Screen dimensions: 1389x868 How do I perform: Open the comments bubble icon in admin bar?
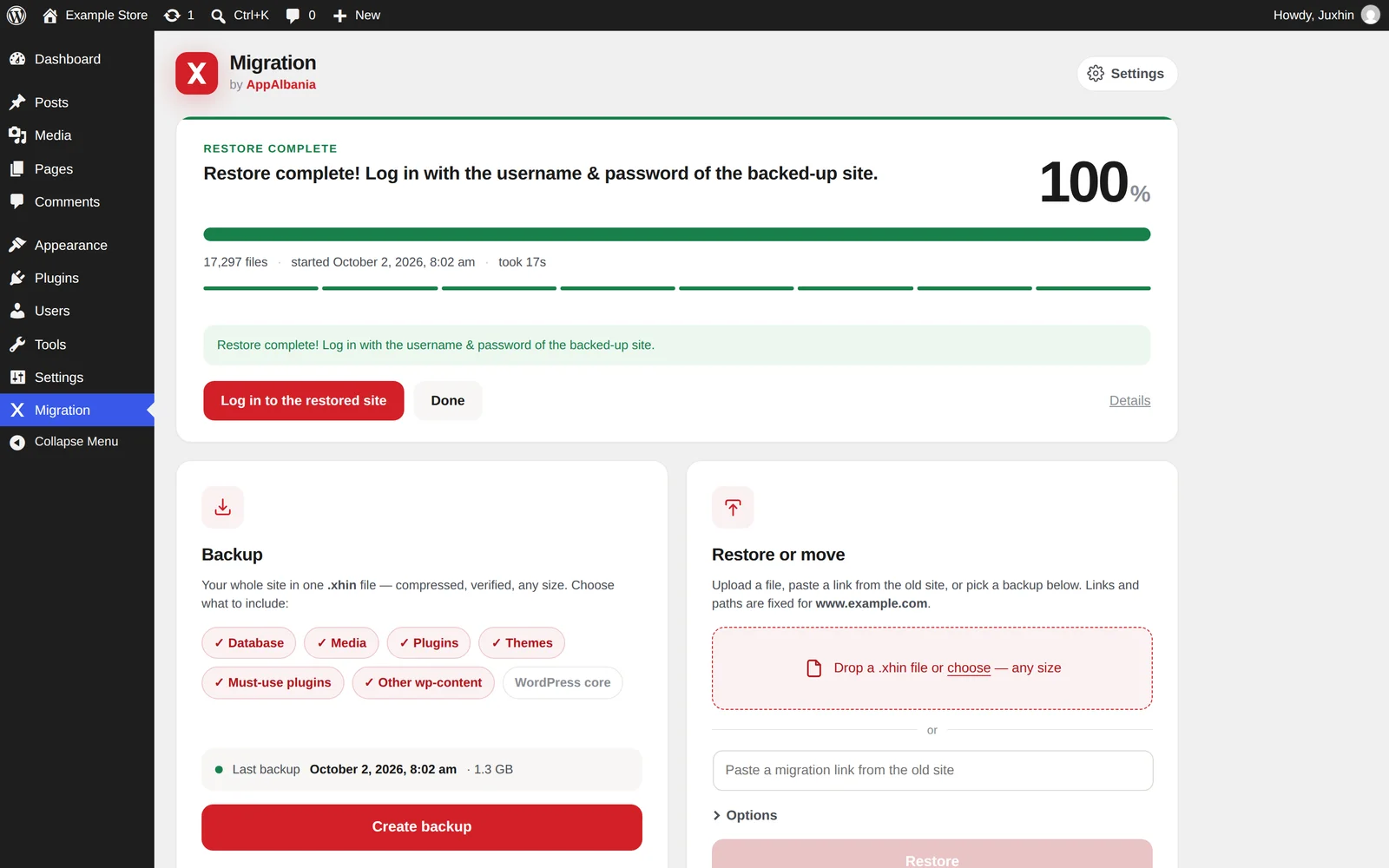coord(293,16)
